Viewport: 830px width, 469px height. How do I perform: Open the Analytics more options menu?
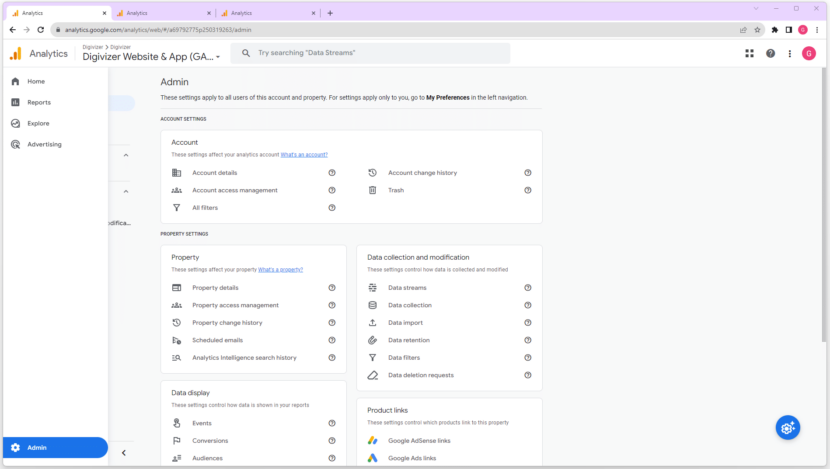coord(790,53)
